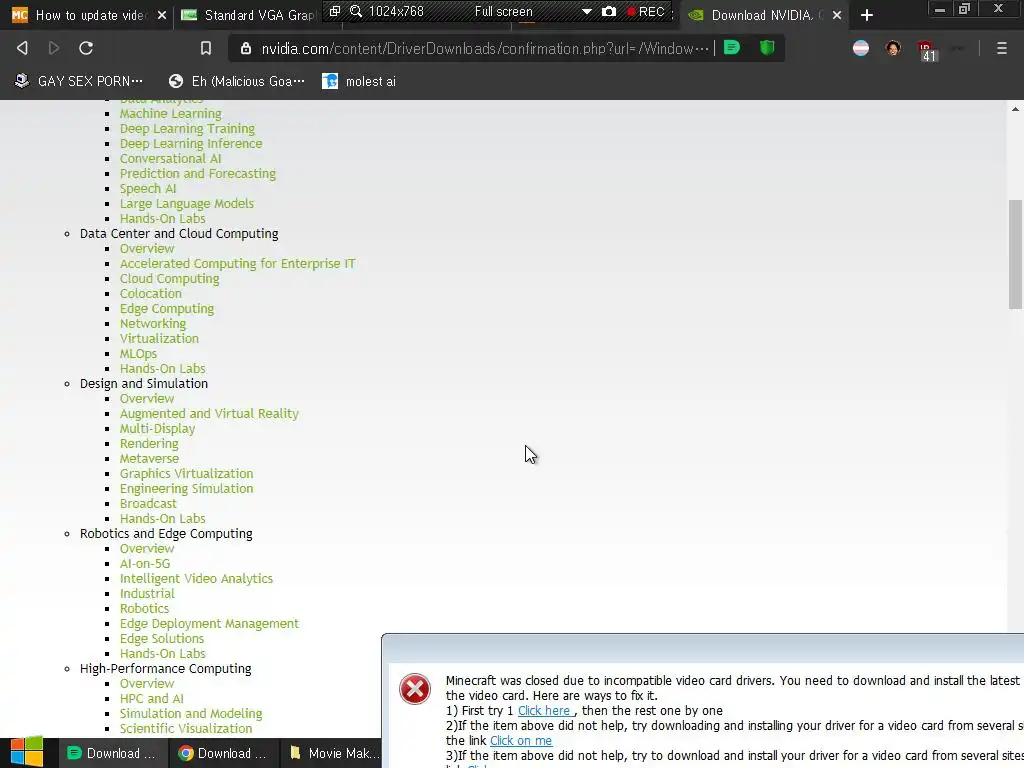Screen dimensions: 1024x768
Task: Open the Machine Learning link
Action: (170, 114)
